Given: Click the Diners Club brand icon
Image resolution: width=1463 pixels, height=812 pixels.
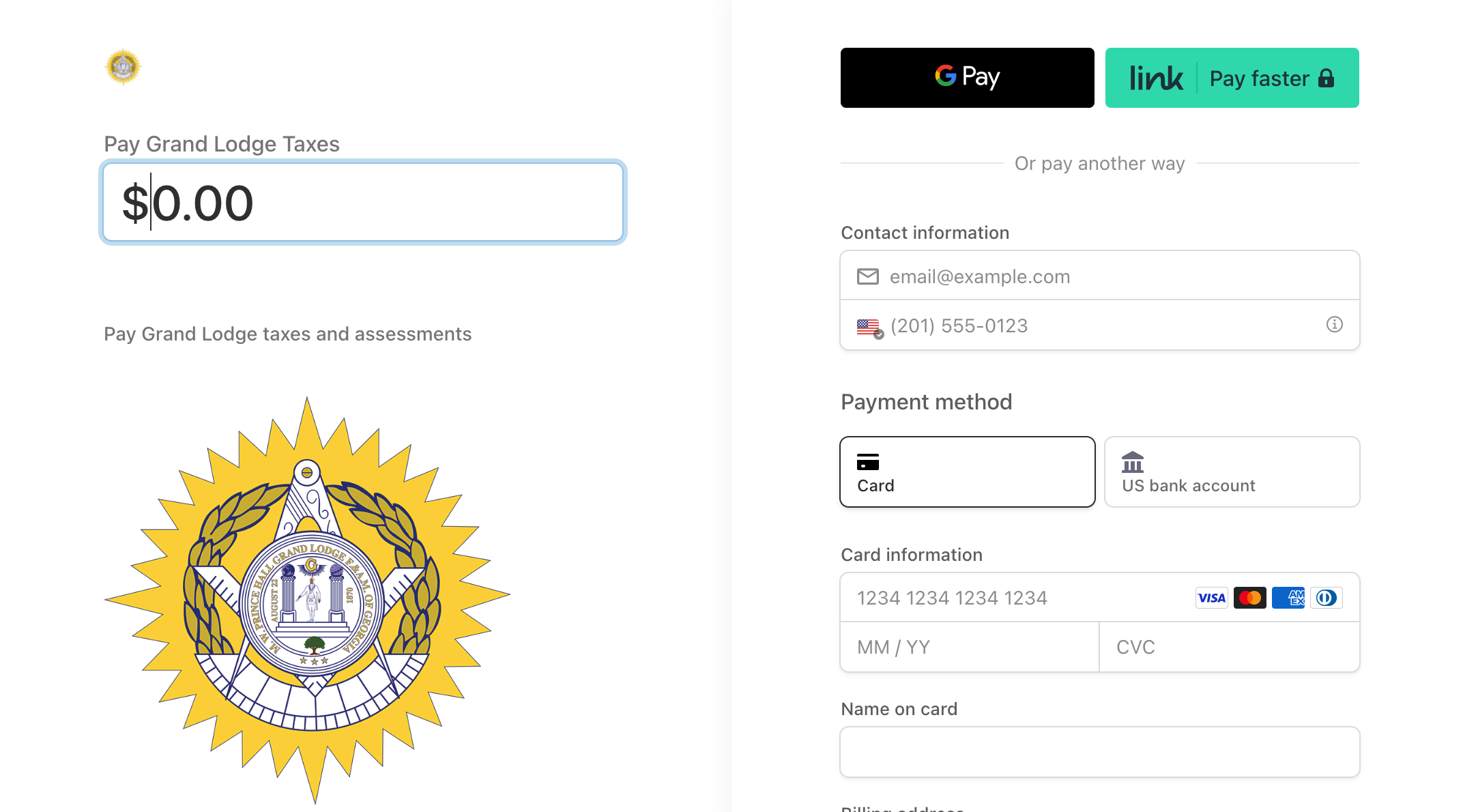Looking at the screenshot, I should pyautogui.click(x=1327, y=598).
